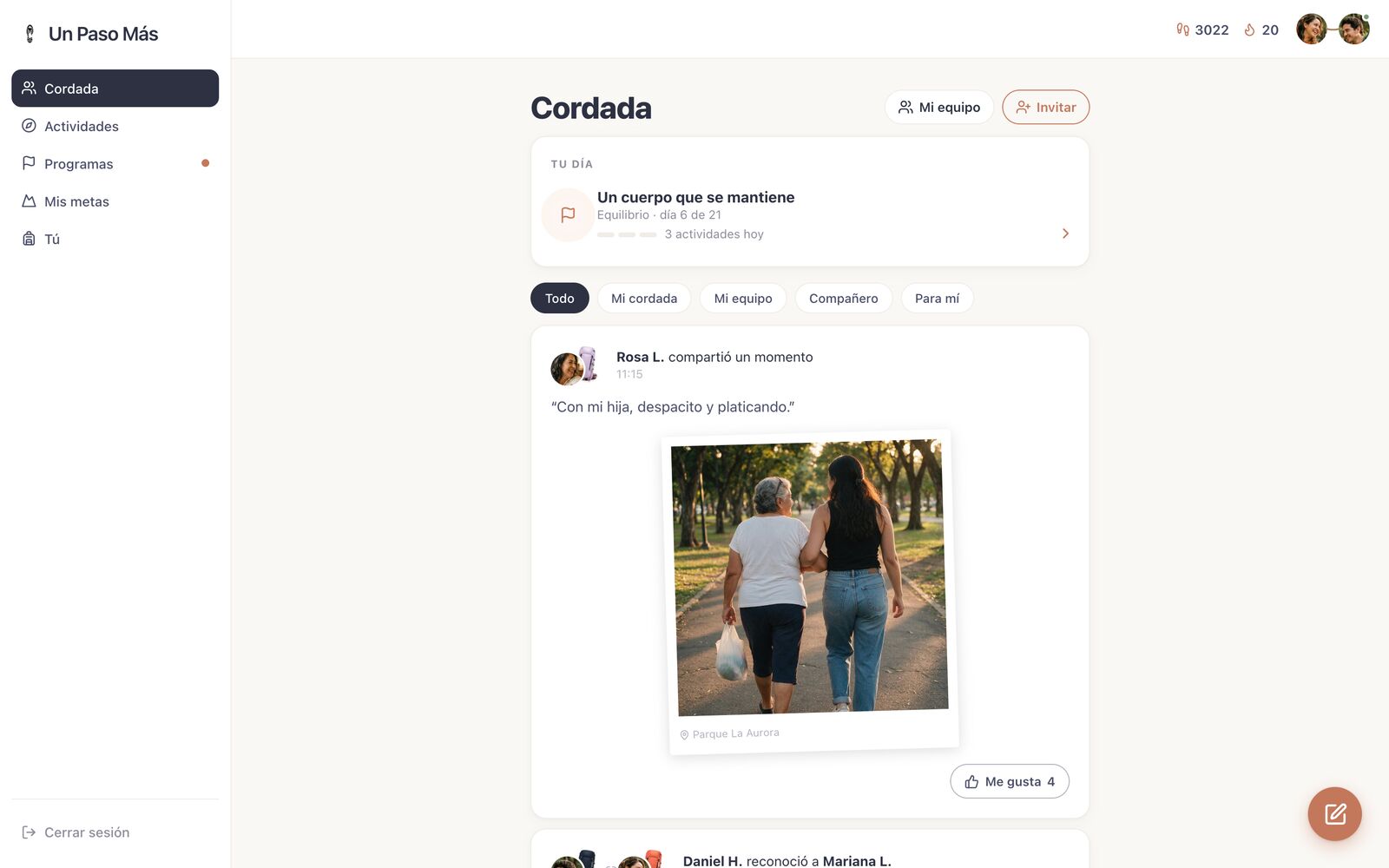Viewport: 1389px width, 868px height.
Task: Open Daniel H. name in next post
Action: pyautogui.click(x=712, y=861)
